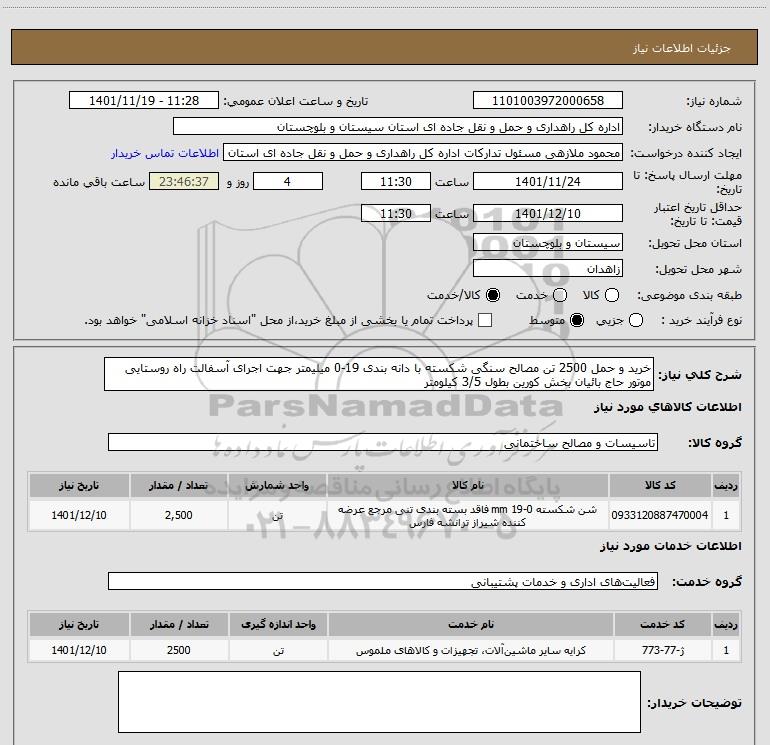Click goods code cell 0933120887470004
The width and height of the screenshot is (770, 745).
pyautogui.click(x=660, y=515)
